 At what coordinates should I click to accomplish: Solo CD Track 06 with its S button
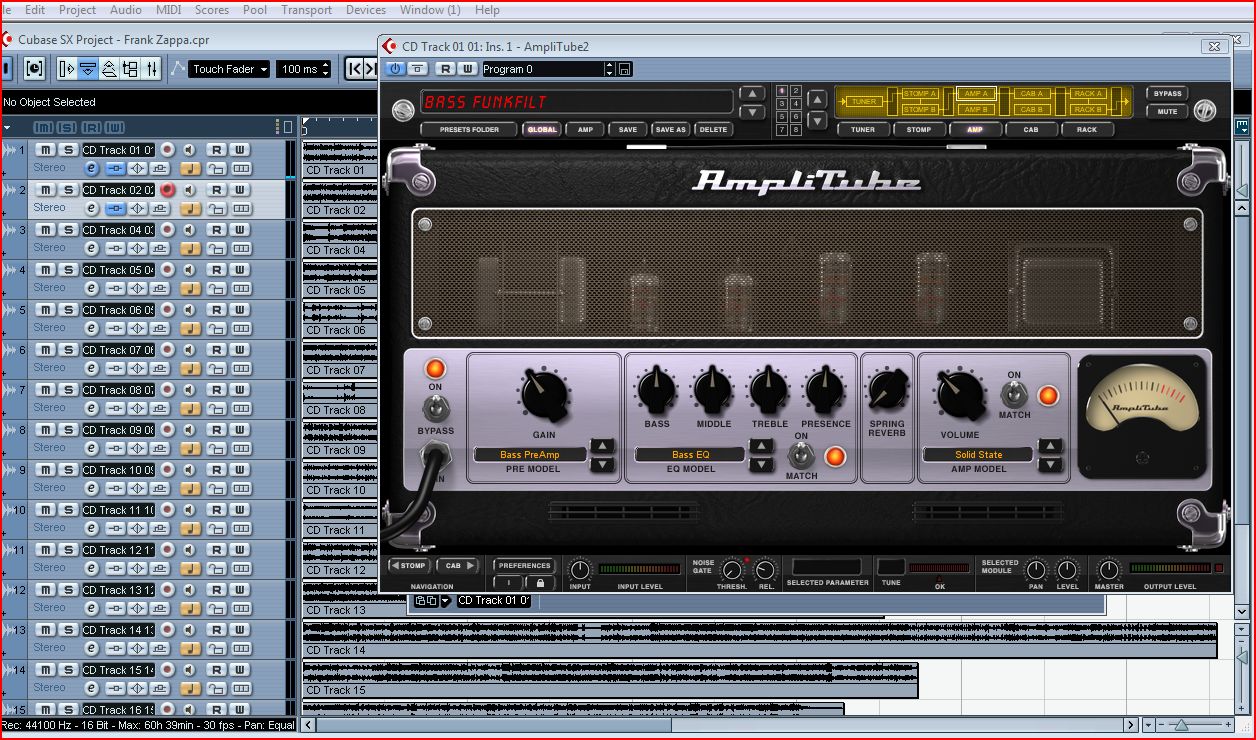point(68,310)
